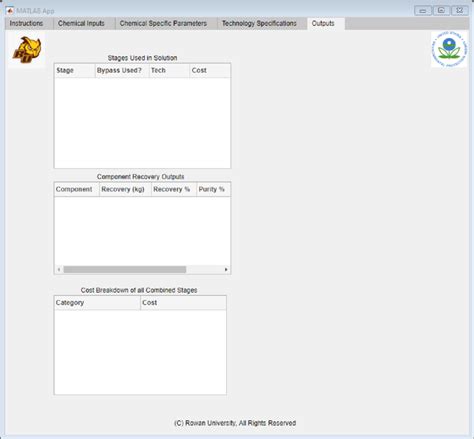Maximize the MATLAB App window
Screen dimensions: 474x439
click(441, 10)
